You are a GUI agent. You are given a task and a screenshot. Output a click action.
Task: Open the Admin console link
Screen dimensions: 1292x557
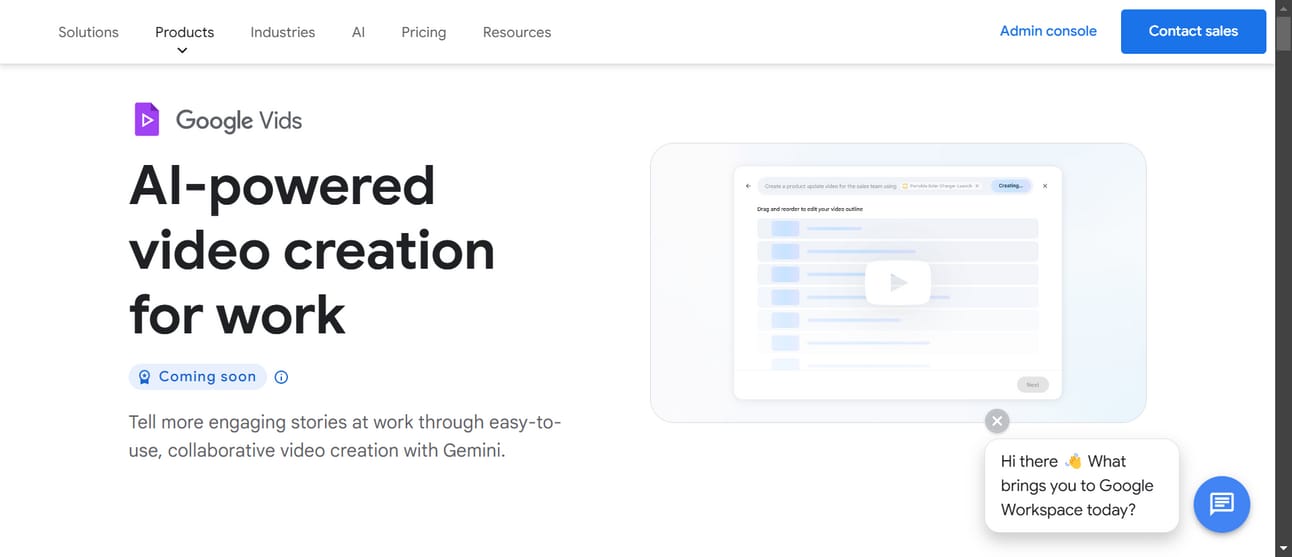point(1048,31)
